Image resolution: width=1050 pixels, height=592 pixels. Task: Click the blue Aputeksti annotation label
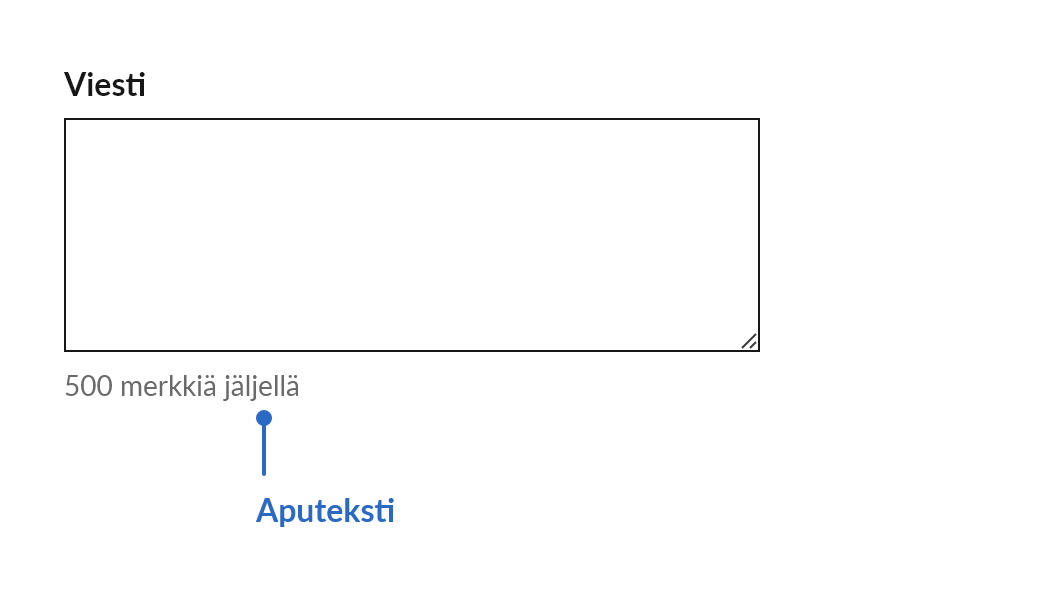tap(325, 510)
